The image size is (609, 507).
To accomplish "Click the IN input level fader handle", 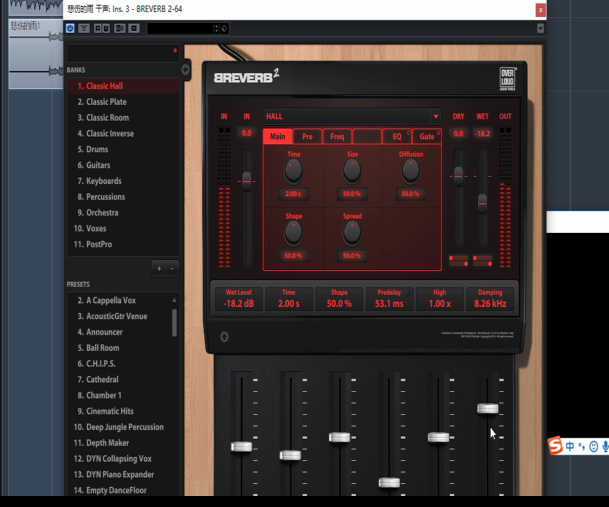I will coord(247,180).
